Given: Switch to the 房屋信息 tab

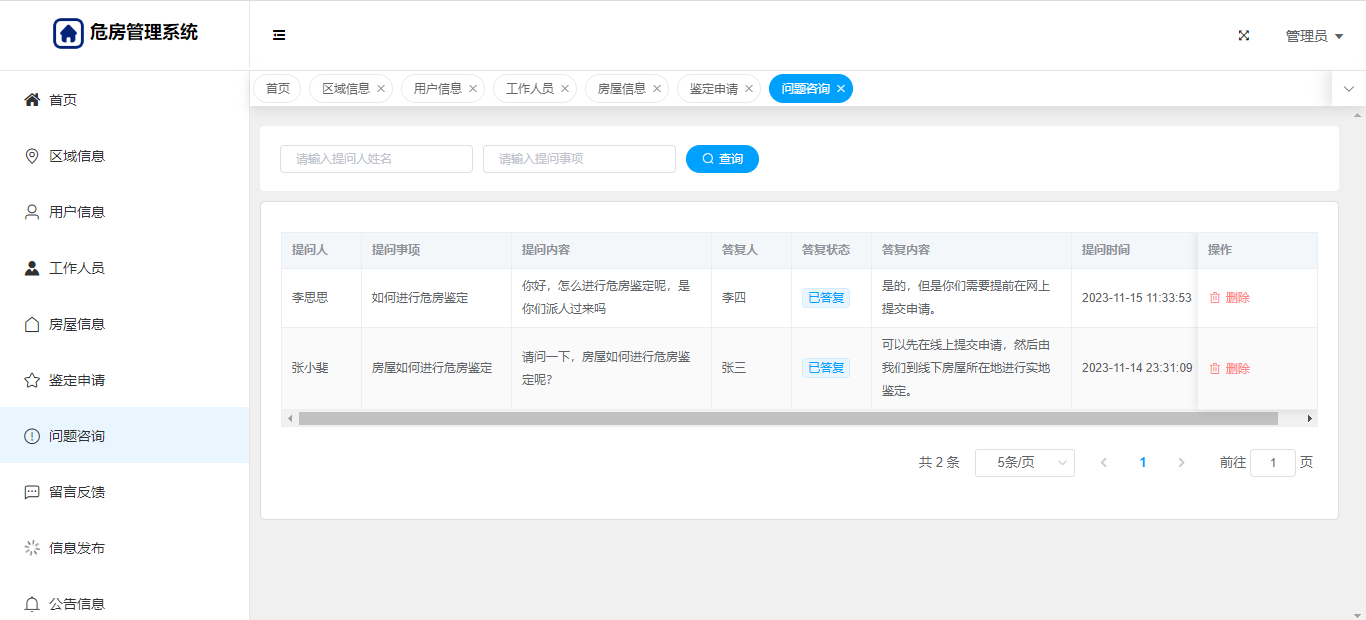Looking at the screenshot, I should (x=621, y=89).
